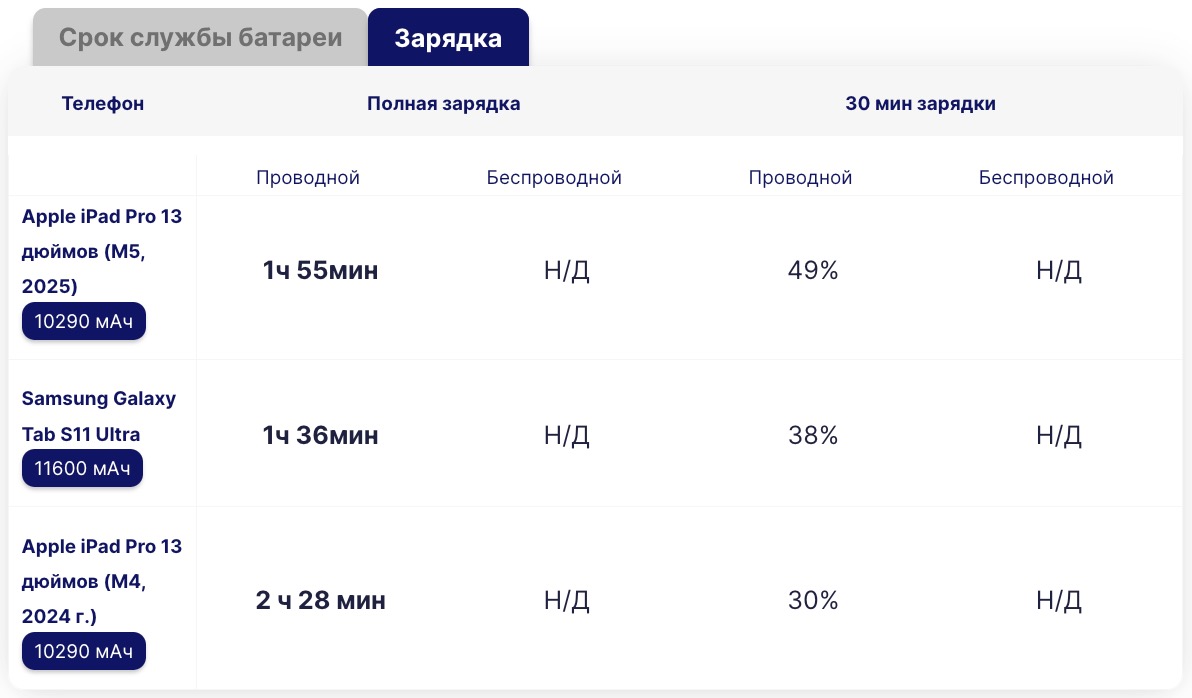Click Проводной subheader under 30 мин зарядки
1192x698 pixels.
coord(800,178)
